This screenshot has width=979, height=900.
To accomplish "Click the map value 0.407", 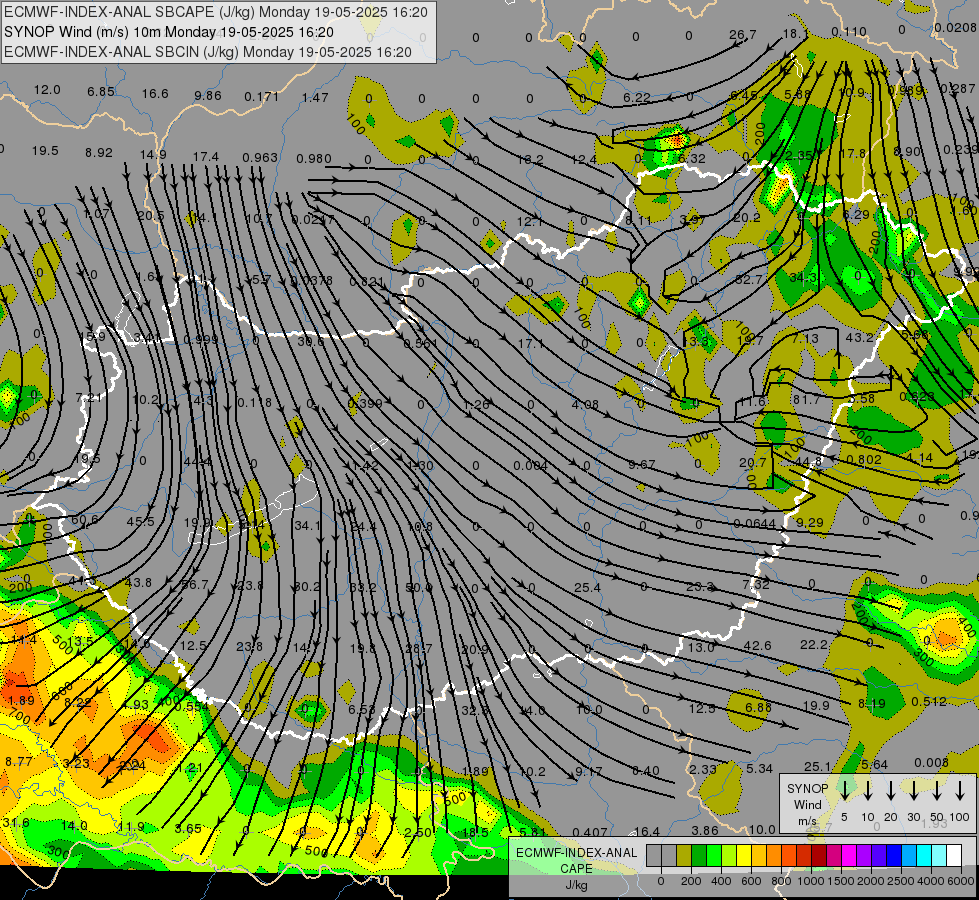I will 590,832.
